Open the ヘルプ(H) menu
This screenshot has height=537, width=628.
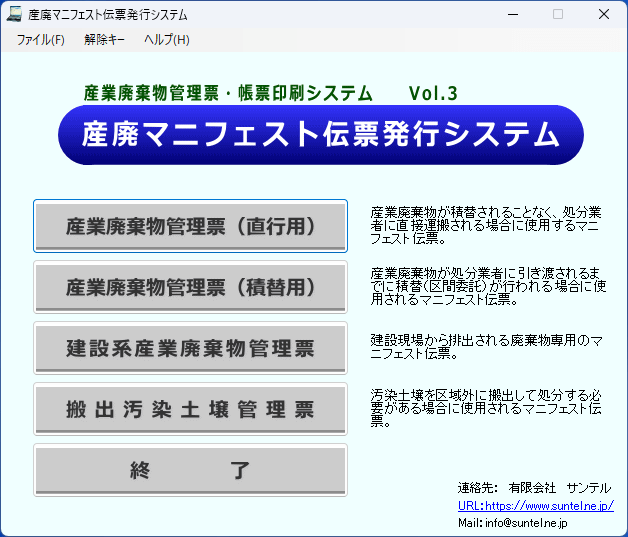pyautogui.click(x=167, y=40)
